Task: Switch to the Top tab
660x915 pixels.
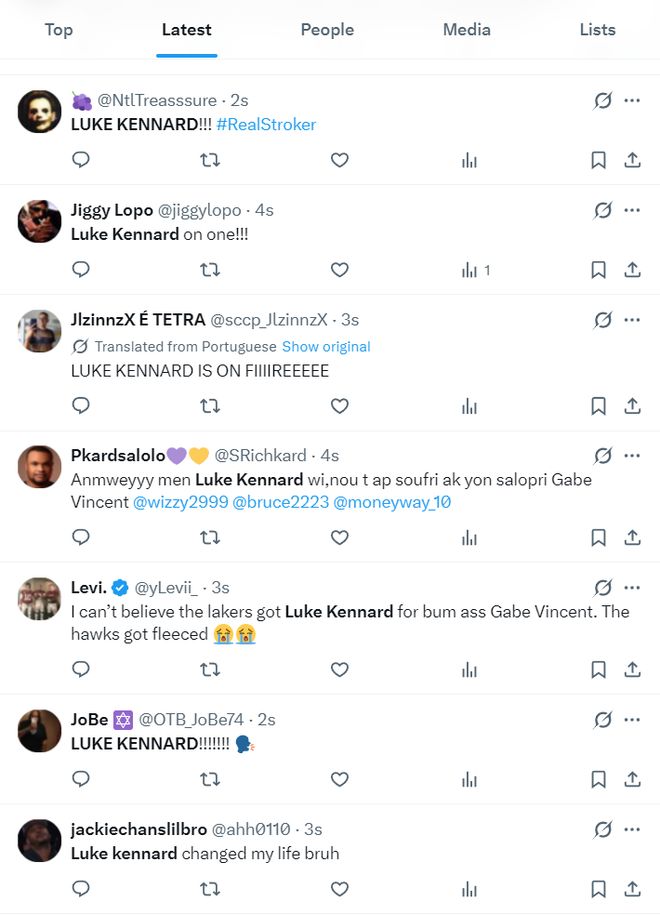Action: [59, 30]
